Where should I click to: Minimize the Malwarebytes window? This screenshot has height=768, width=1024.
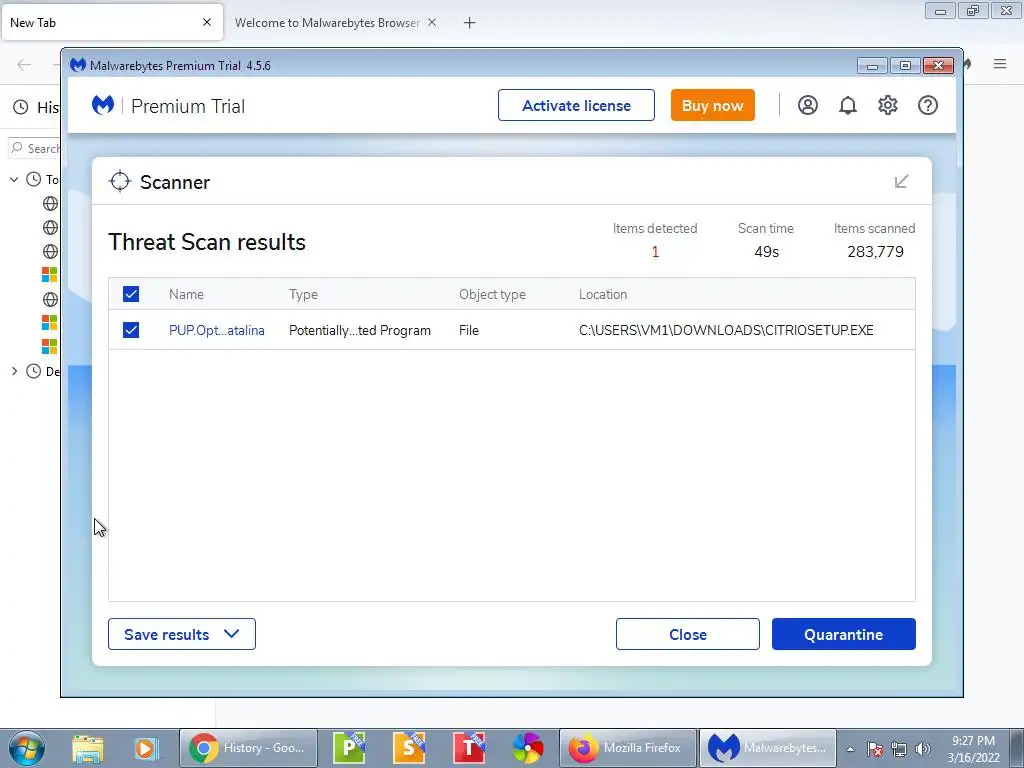872,65
